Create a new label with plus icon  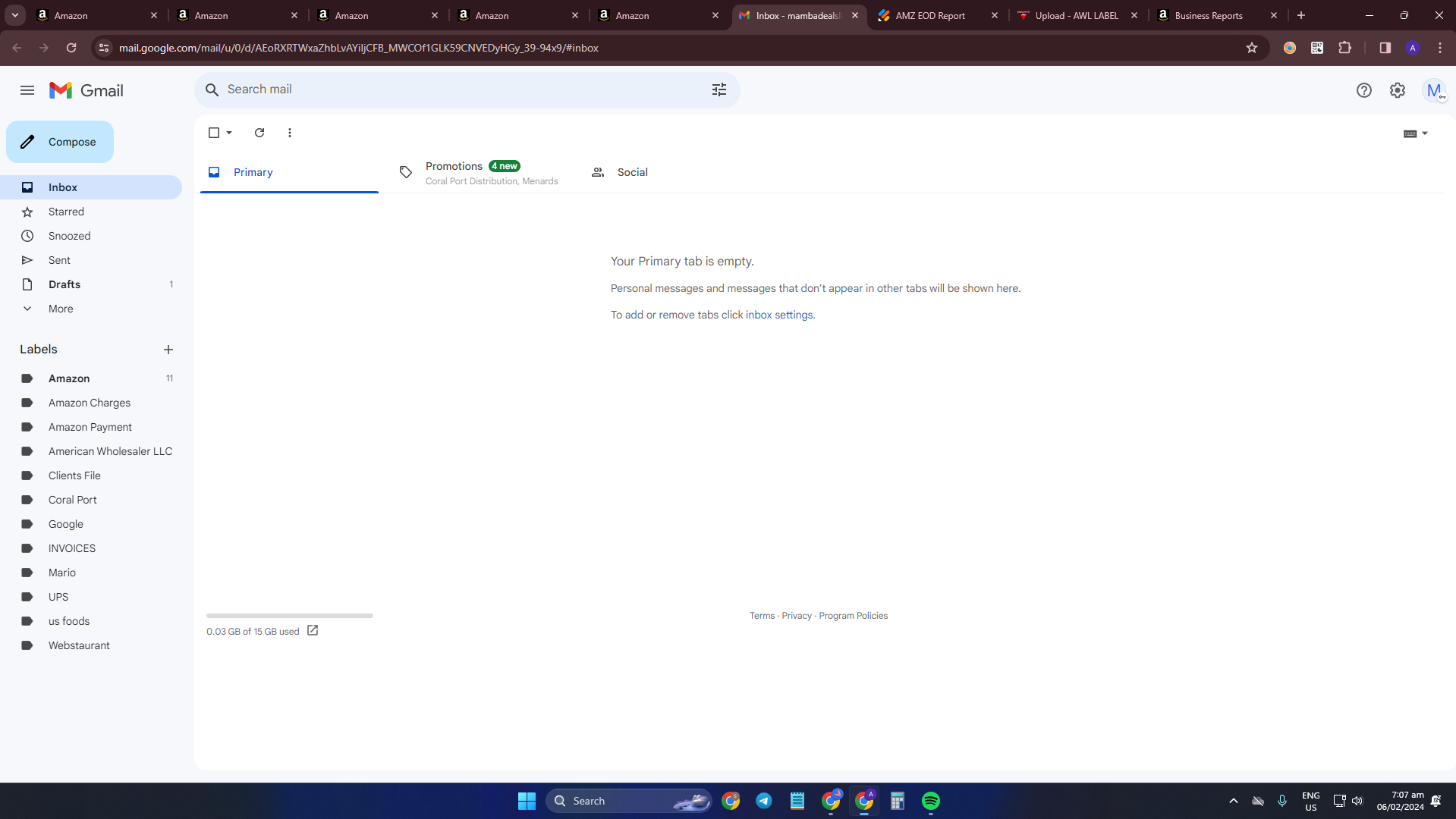168,350
